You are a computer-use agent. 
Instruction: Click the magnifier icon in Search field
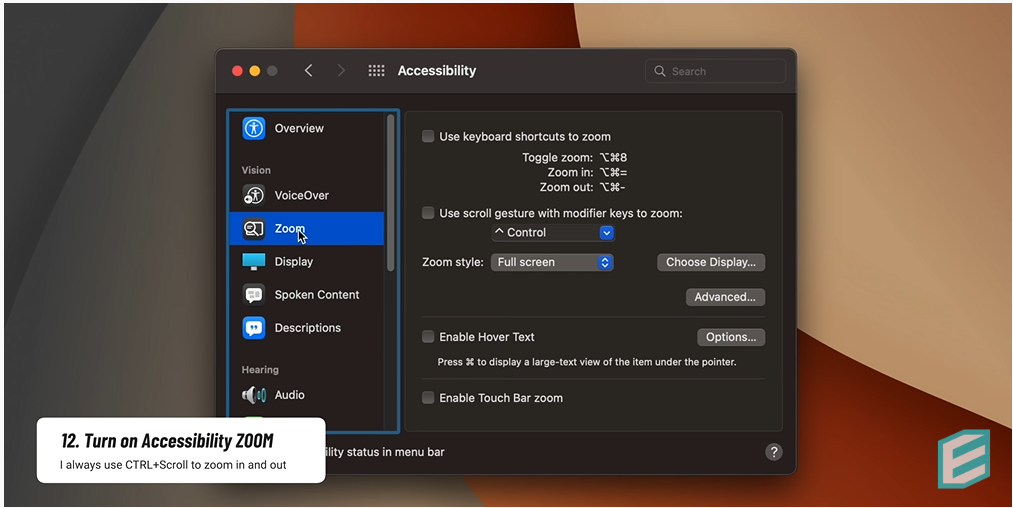pos(660,71)
